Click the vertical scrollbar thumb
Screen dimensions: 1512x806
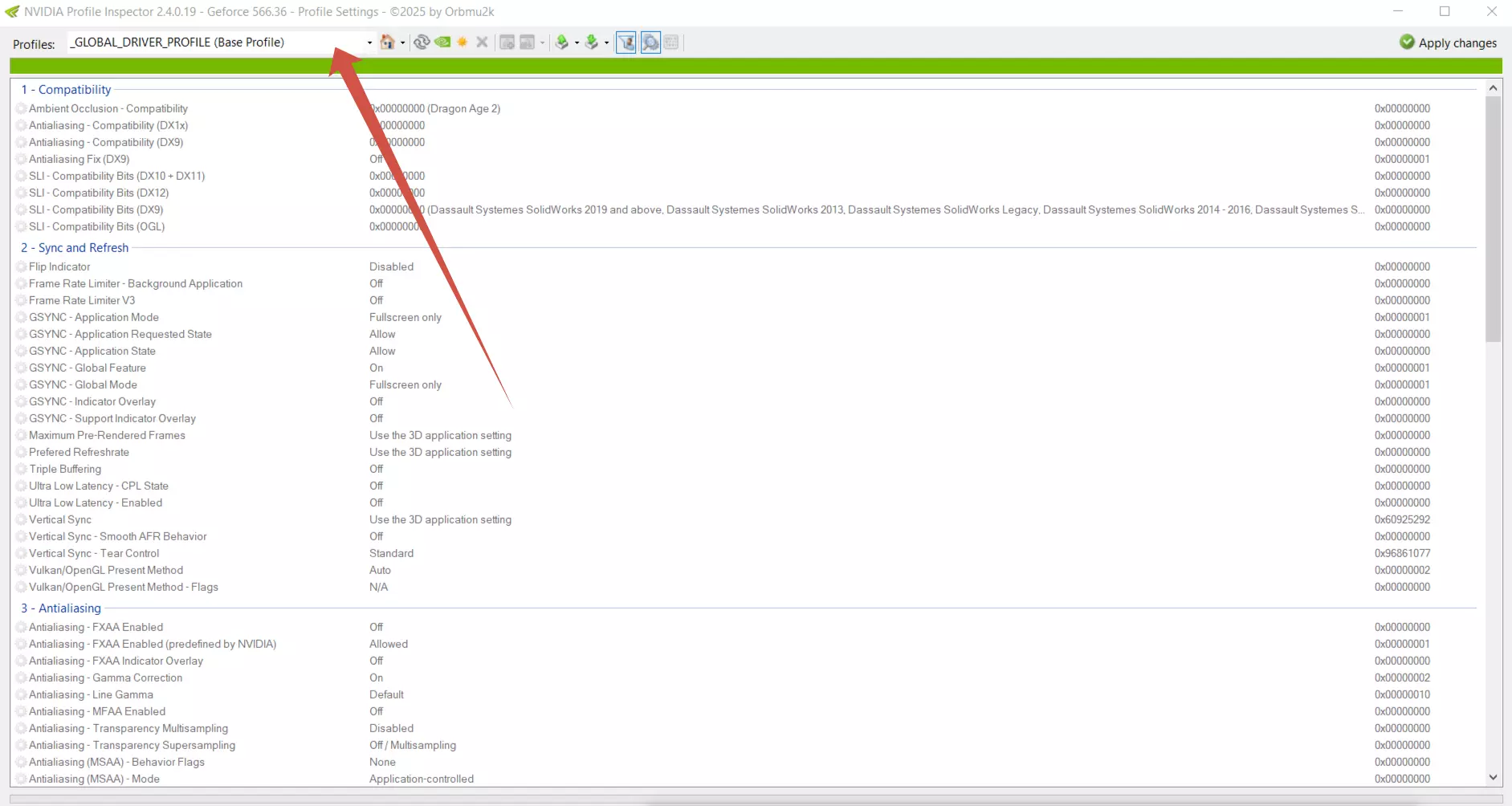coord(1493,219)
